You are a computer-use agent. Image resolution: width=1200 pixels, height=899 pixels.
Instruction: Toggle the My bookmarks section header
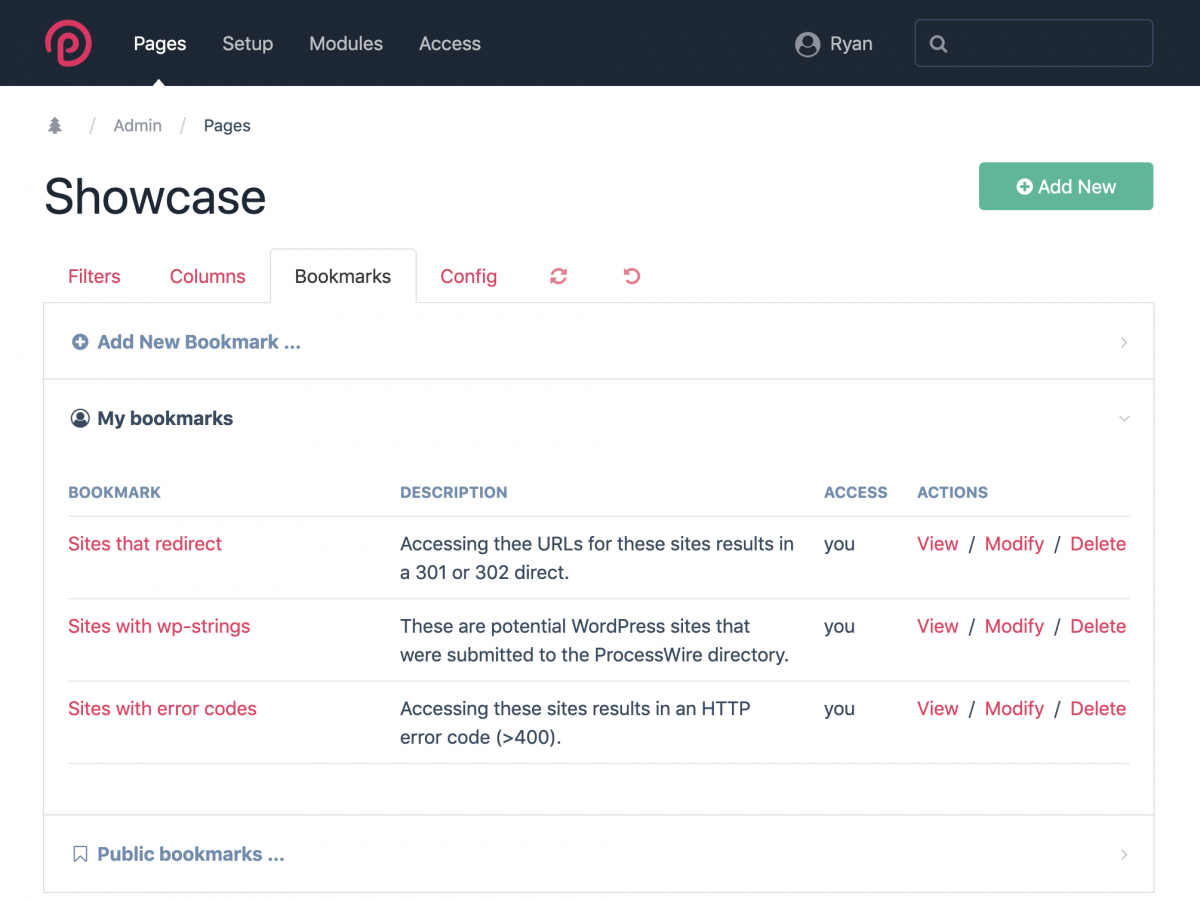[598, 418]
